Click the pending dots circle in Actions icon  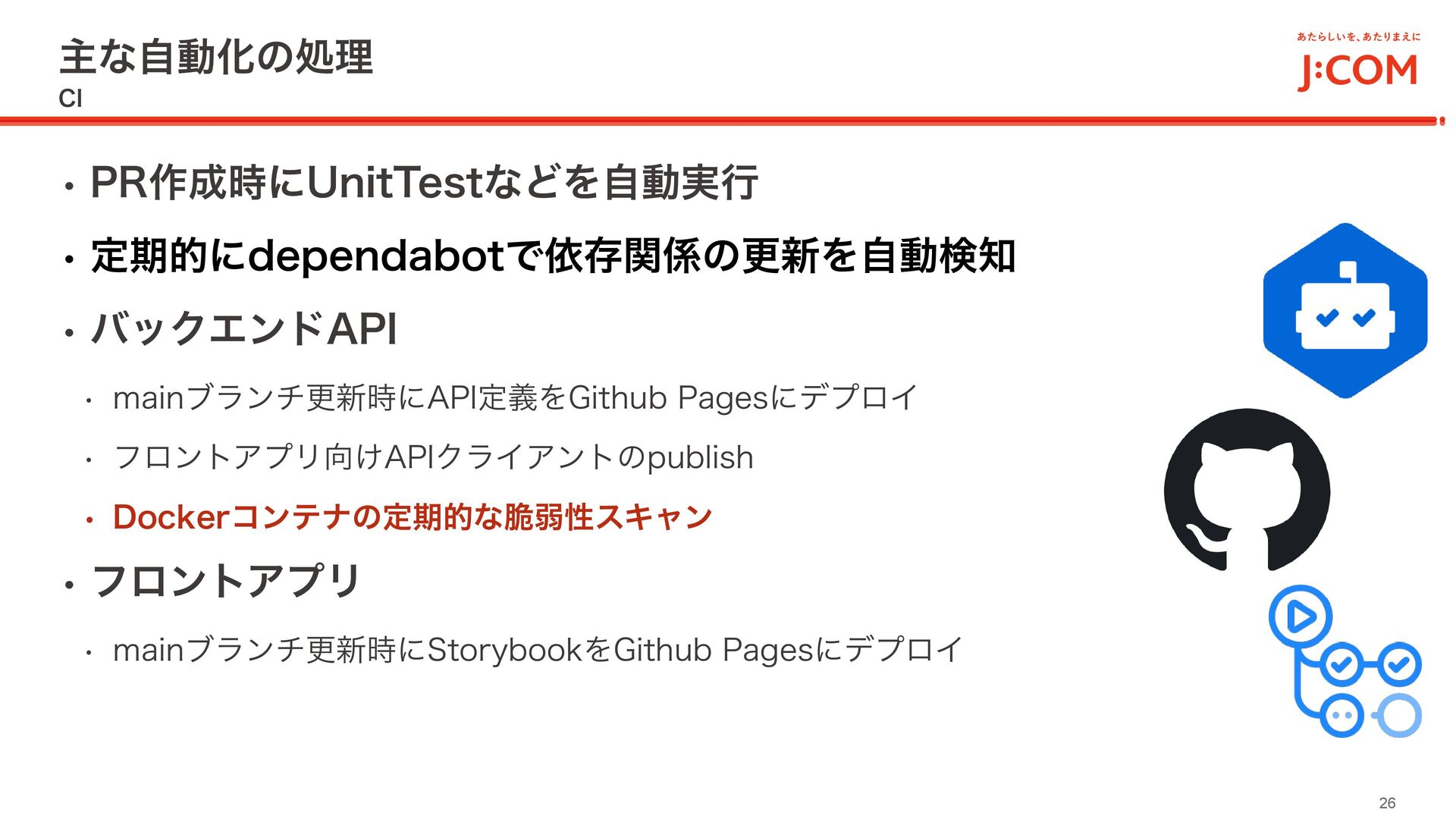click(1341, 715)
